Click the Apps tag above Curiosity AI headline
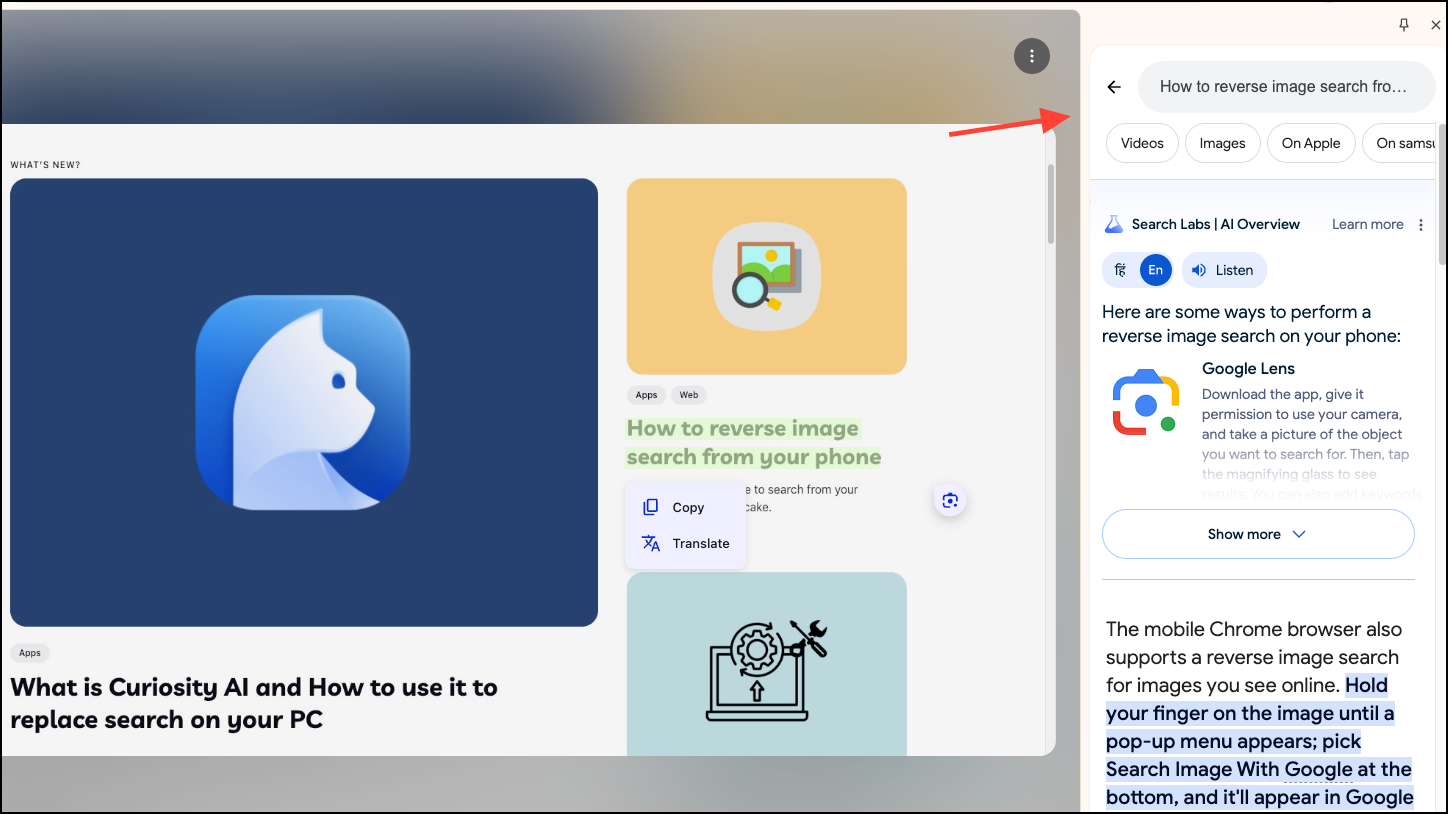1448x814 pixels. (30, 653)
